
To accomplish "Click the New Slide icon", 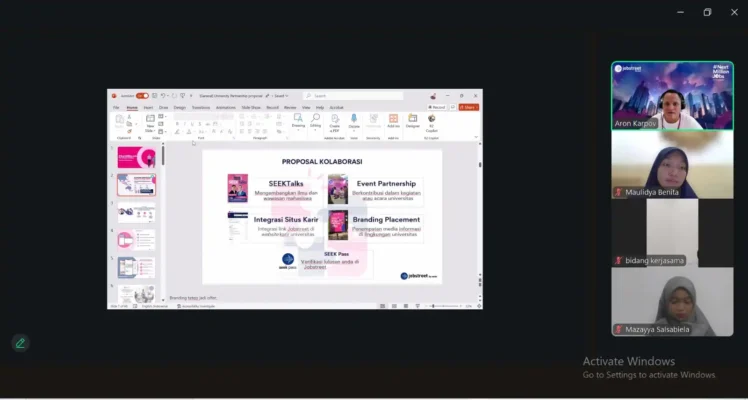I will coord(150,118).
